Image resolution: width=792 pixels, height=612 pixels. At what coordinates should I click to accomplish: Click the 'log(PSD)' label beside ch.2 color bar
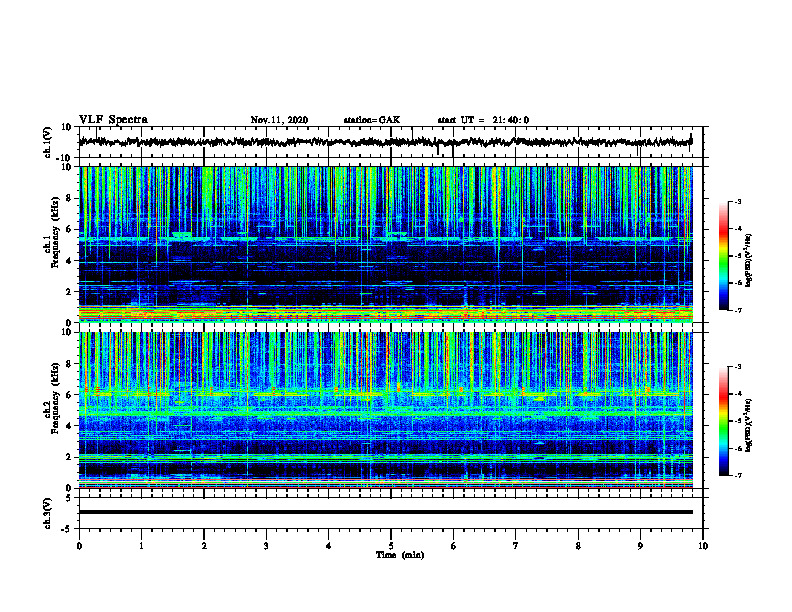point(749,425)
